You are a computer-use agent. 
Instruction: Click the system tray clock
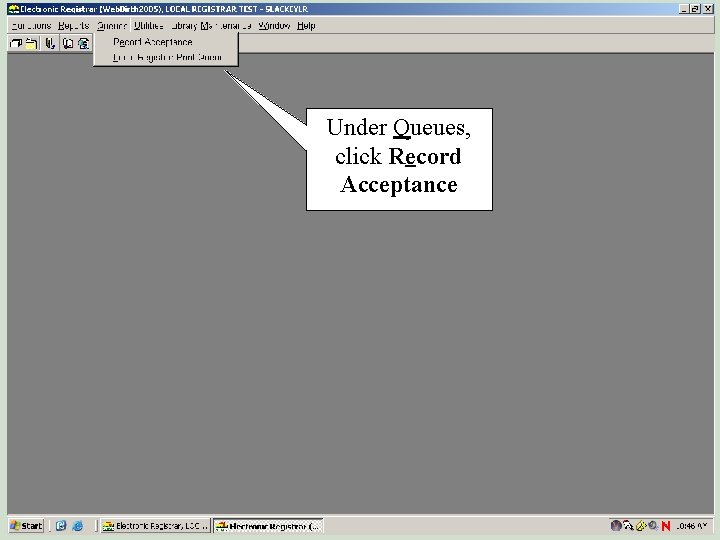692,526
